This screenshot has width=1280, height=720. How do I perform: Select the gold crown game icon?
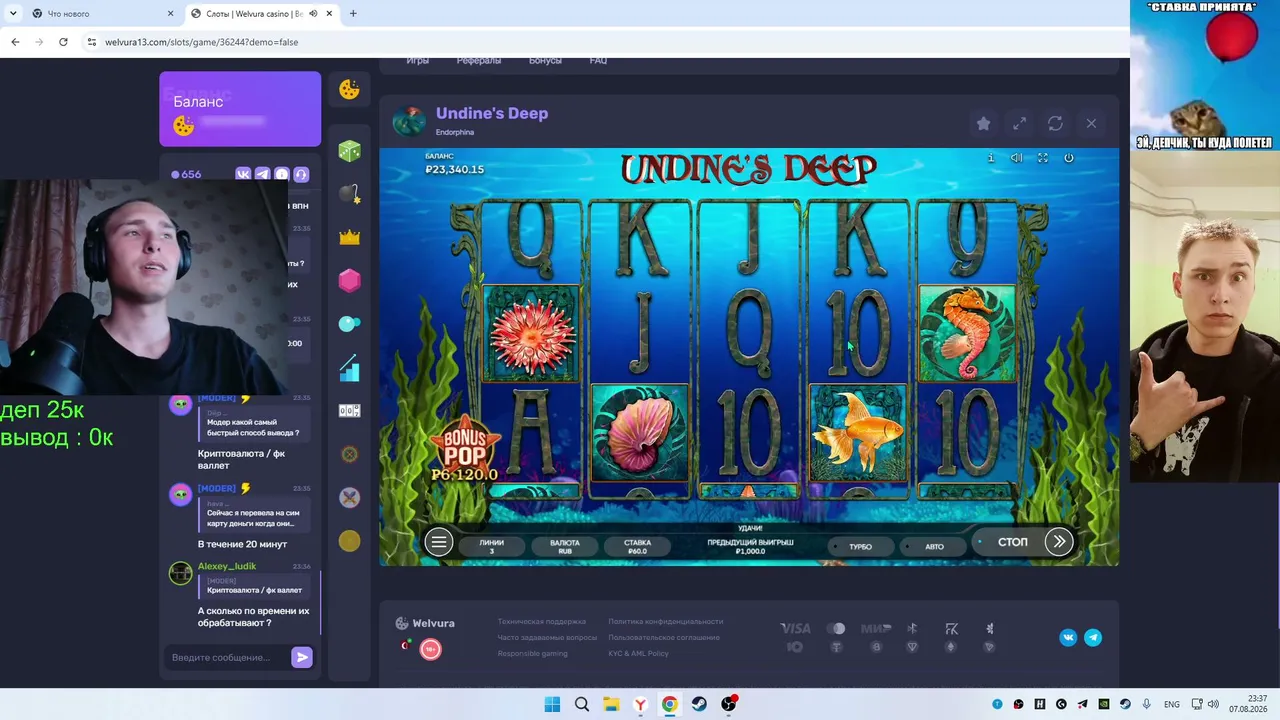[x=349, y=238]
